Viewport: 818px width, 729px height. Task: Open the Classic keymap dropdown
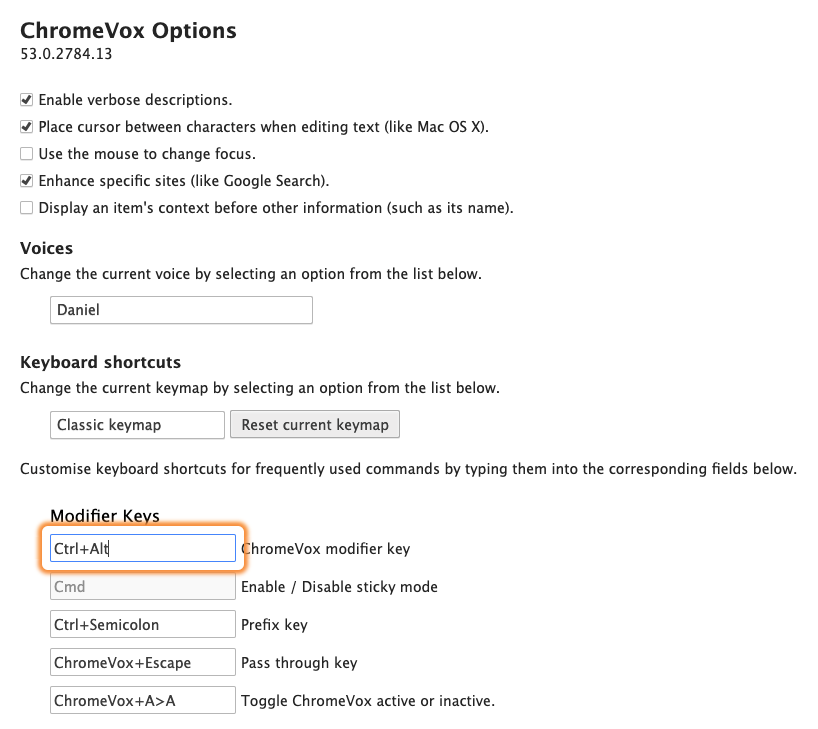tap(137, 424)
